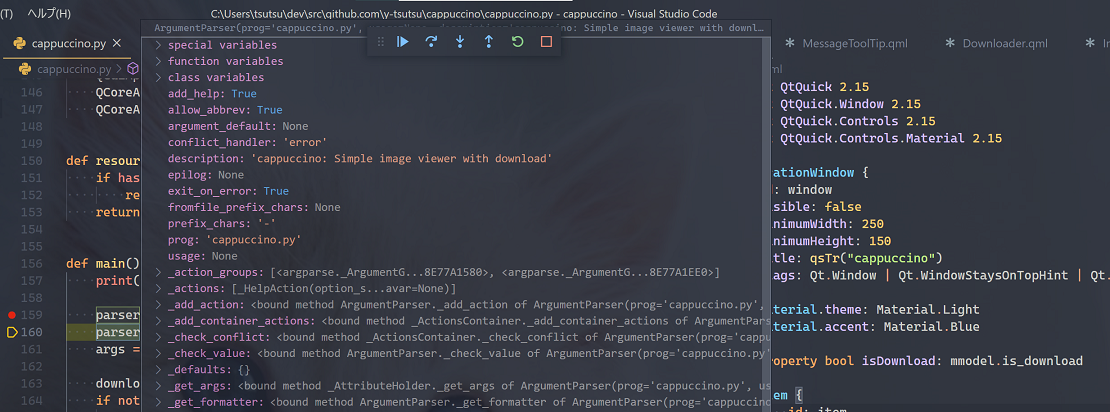Screen dimensions: 1110x412
Task: Click the def main() line of code
Action: pyautogui.click(x=103, y=263)
